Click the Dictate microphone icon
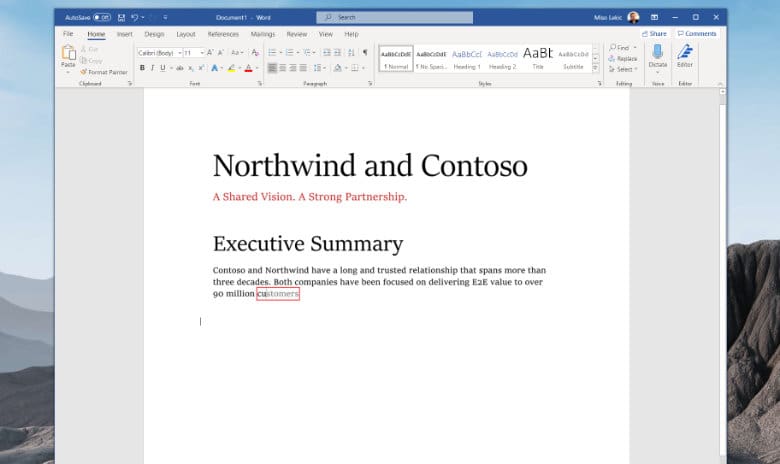 657,52
